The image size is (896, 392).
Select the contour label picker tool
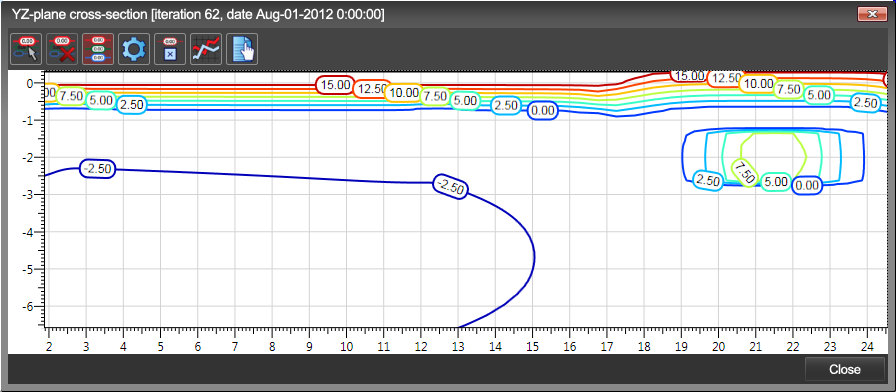[x=26, y=49]
